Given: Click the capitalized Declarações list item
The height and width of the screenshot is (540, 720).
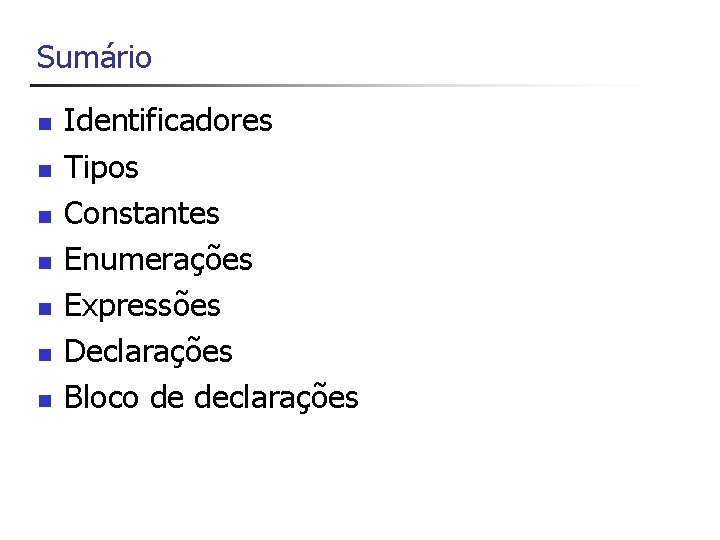Looking at the screenshot, I should click(148, 352).
